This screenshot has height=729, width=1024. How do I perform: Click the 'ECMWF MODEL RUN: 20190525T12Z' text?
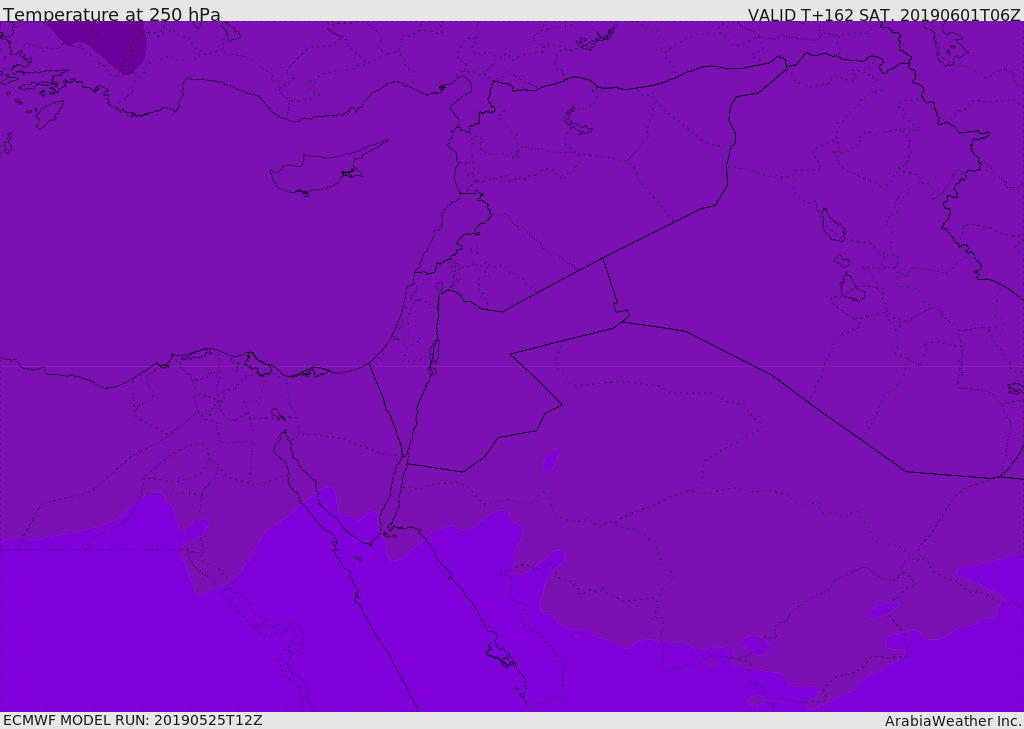[133, 720]
